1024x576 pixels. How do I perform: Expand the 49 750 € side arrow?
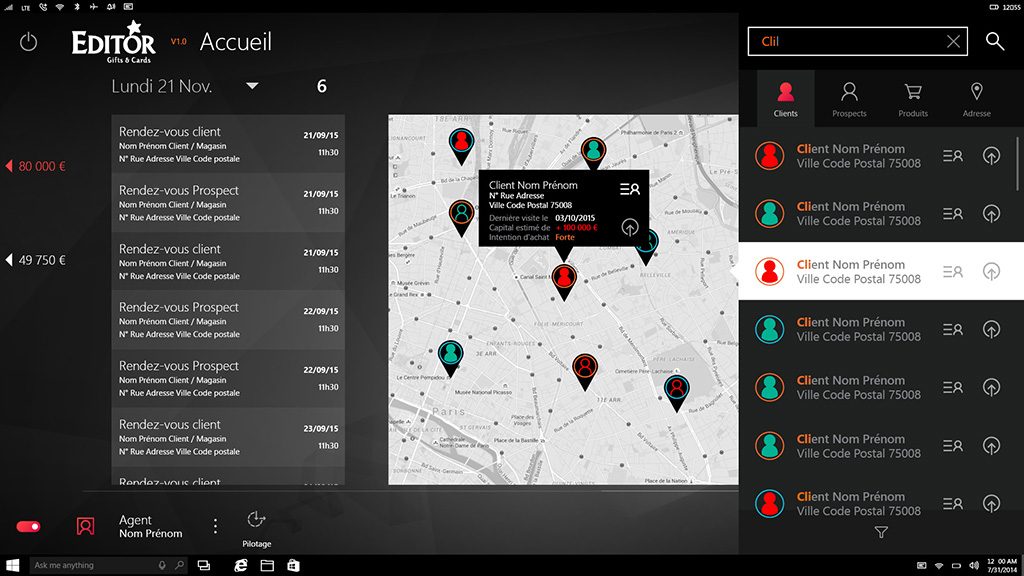point(10,260)
